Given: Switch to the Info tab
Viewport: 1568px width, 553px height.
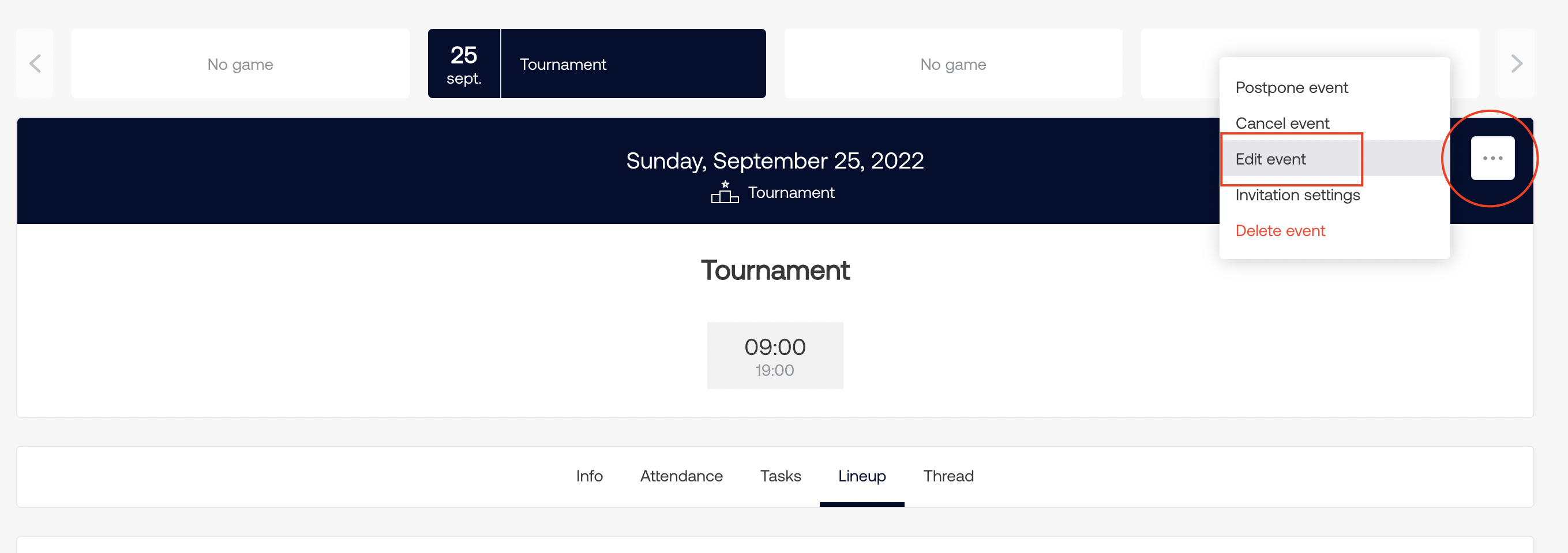Looking at the screenshot, I should (589, 476).
